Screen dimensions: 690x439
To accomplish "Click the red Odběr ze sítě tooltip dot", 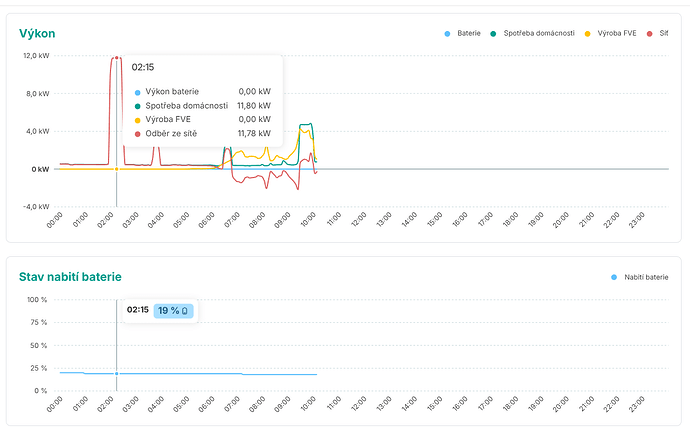I will pos(137,134).
